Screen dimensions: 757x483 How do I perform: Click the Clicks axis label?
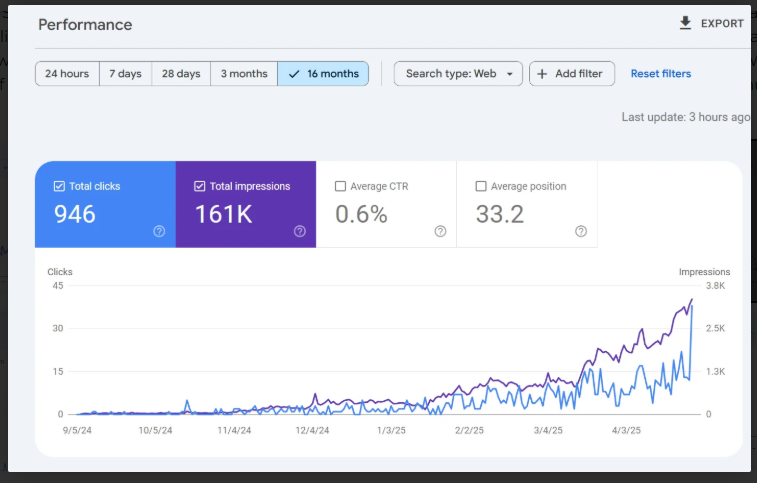60,272
